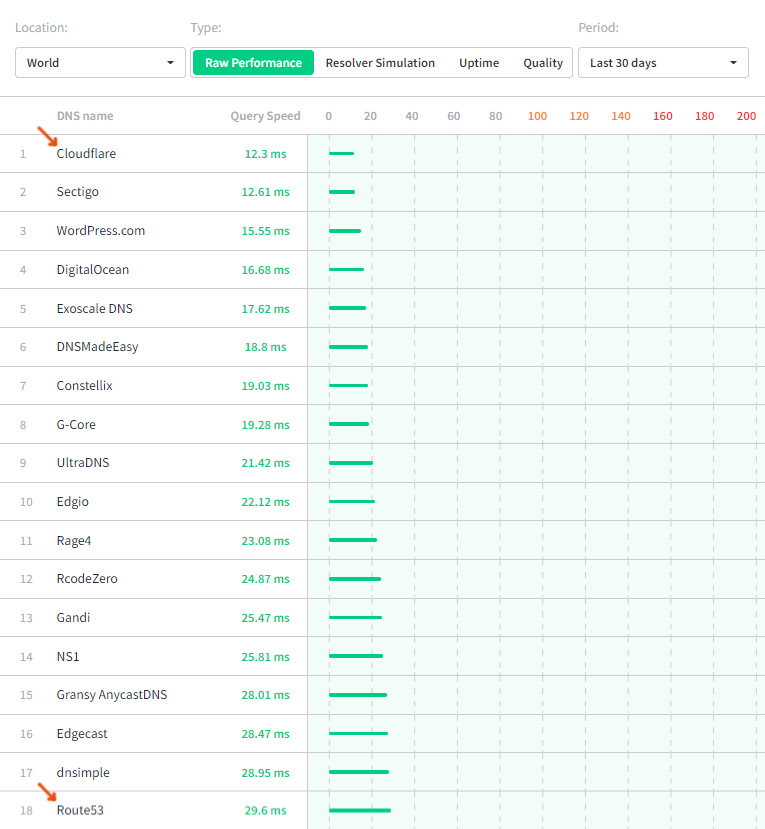Click the dnsimple row name
The height and width of the screenshot is (829, 765).
coord(83,772)
